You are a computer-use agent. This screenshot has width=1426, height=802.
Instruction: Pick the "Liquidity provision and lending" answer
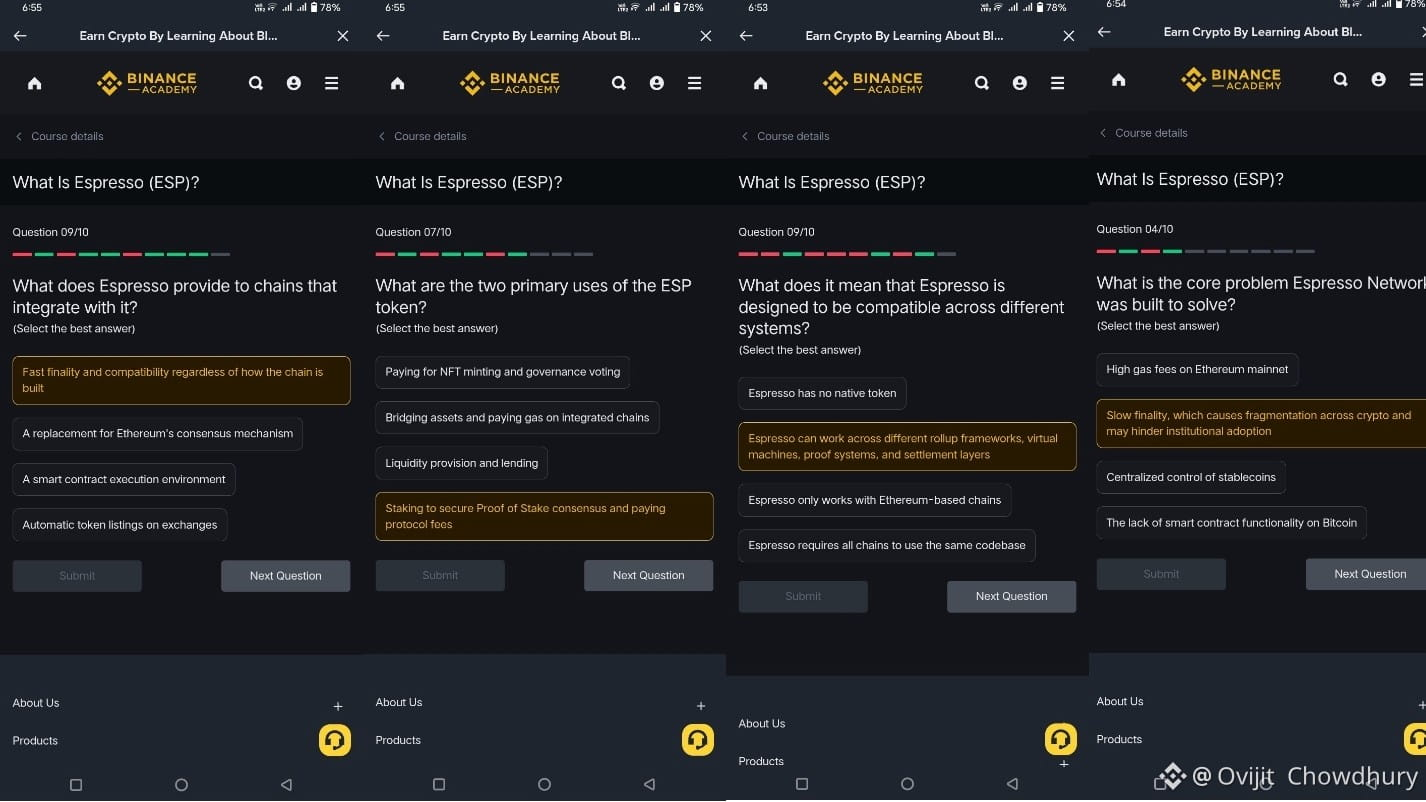coord(461,463)
